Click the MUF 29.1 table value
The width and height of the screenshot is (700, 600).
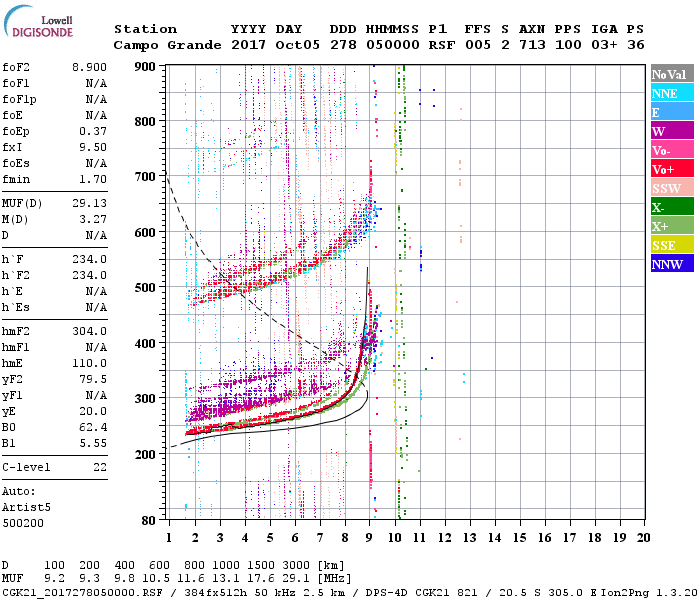click(x=296, y=579)
